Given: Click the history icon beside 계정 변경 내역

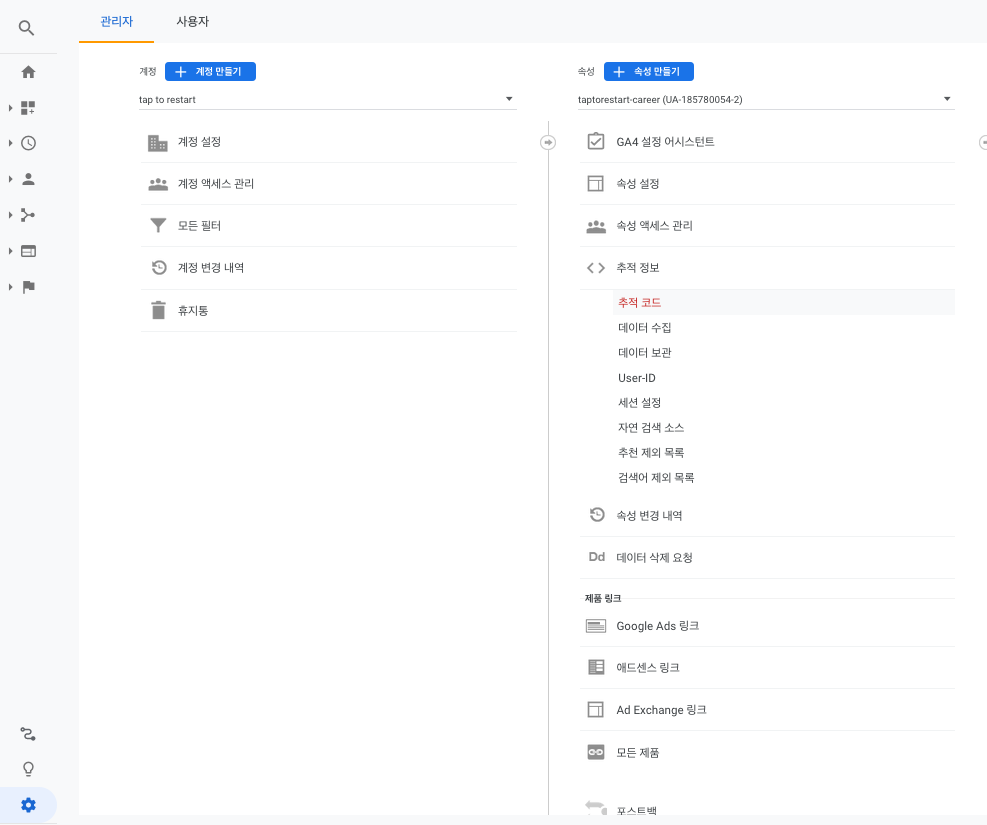Looking at the screenshot, I should pyautogui.click(x=159, y=267).
